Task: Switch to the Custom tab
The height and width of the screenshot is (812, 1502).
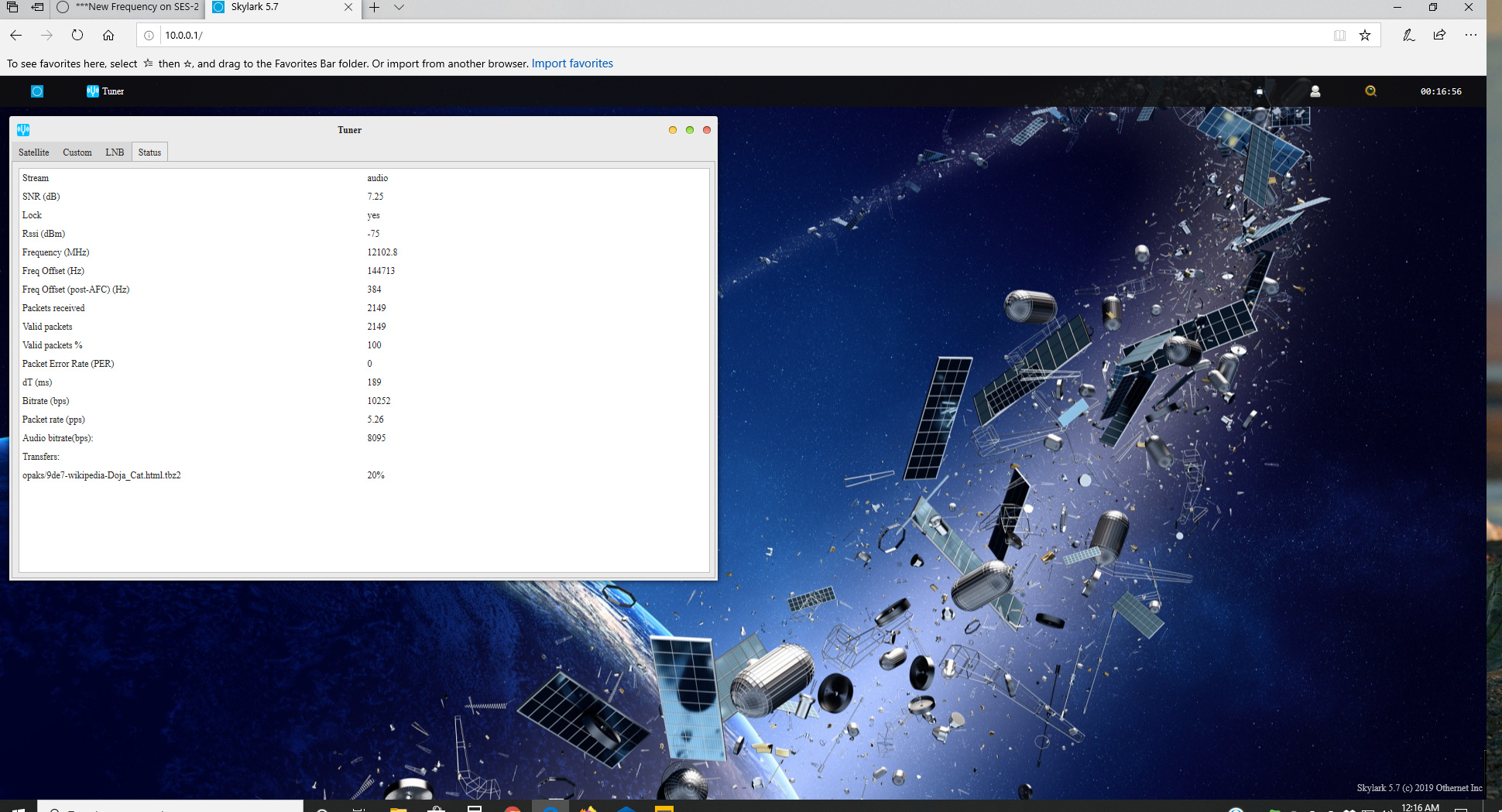Action: [77, 152]
